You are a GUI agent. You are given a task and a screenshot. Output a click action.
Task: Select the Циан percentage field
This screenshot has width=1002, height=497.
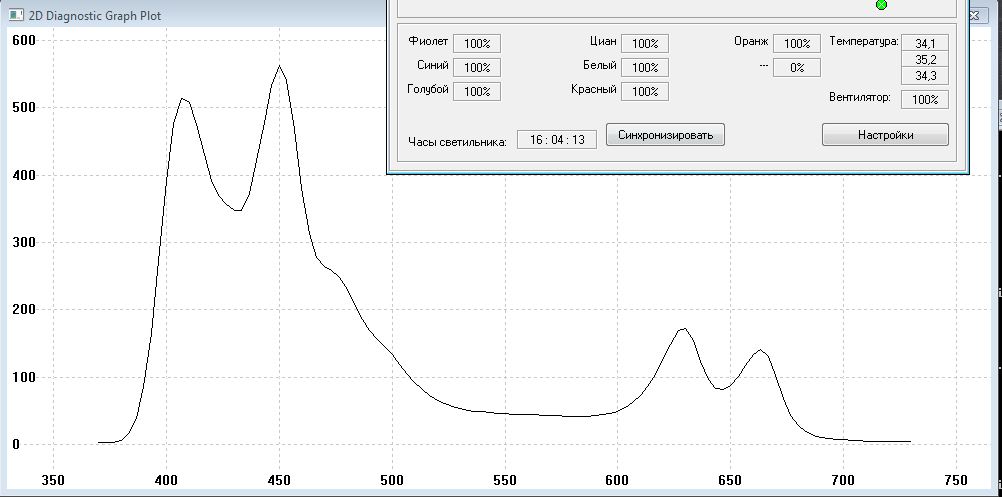click(x=645, y=43)
